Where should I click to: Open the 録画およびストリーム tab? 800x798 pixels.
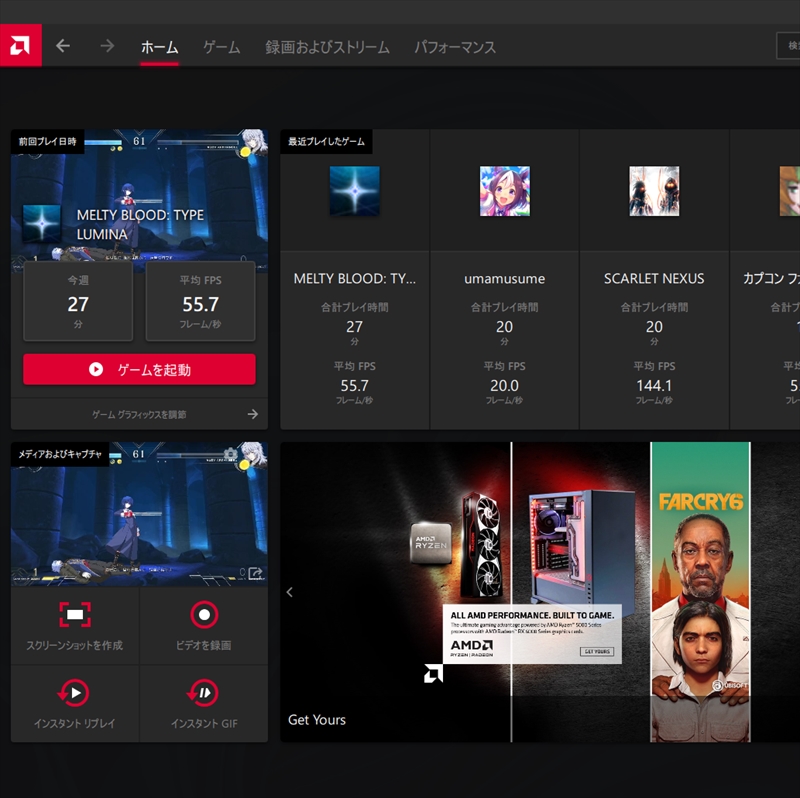(327, 47)
